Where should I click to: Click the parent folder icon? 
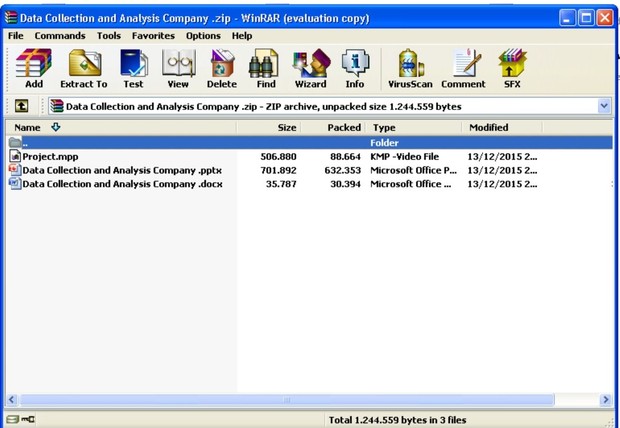15,142
